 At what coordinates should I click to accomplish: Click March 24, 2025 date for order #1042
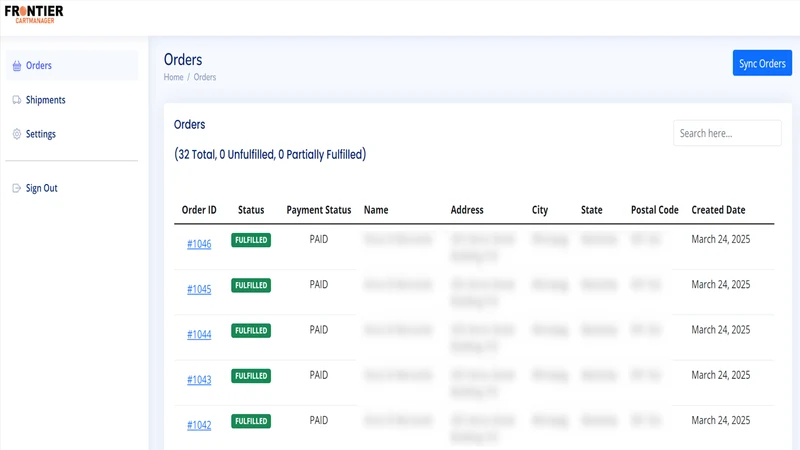[720, 420]
